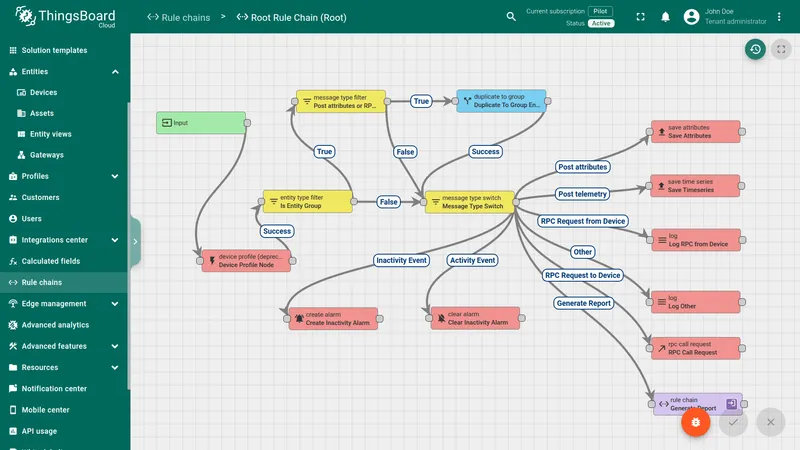Screen dimensions: 800x450
Task: Open the search magnifier icon
Action: (511, 17)
